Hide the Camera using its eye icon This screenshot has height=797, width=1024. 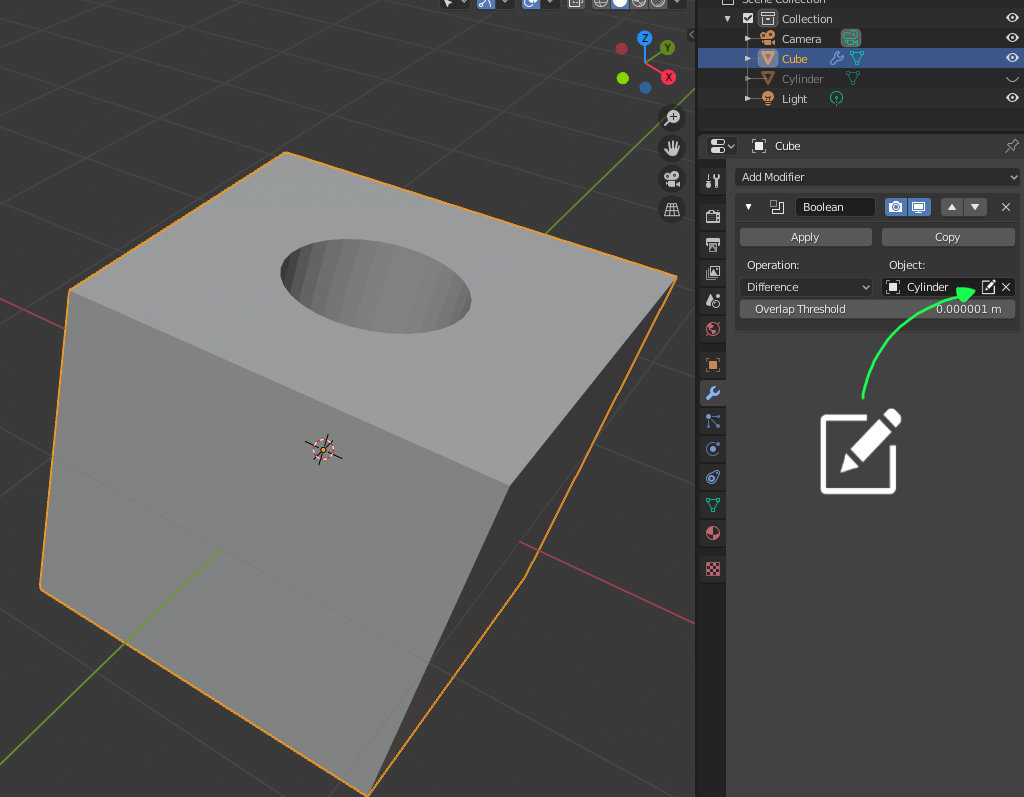click(1012, 39)
